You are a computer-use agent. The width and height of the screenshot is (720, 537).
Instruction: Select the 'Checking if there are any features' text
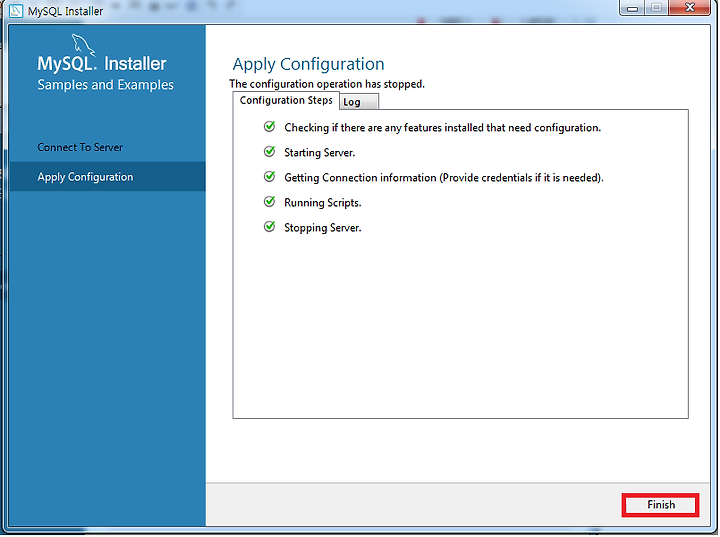(443, 128)
